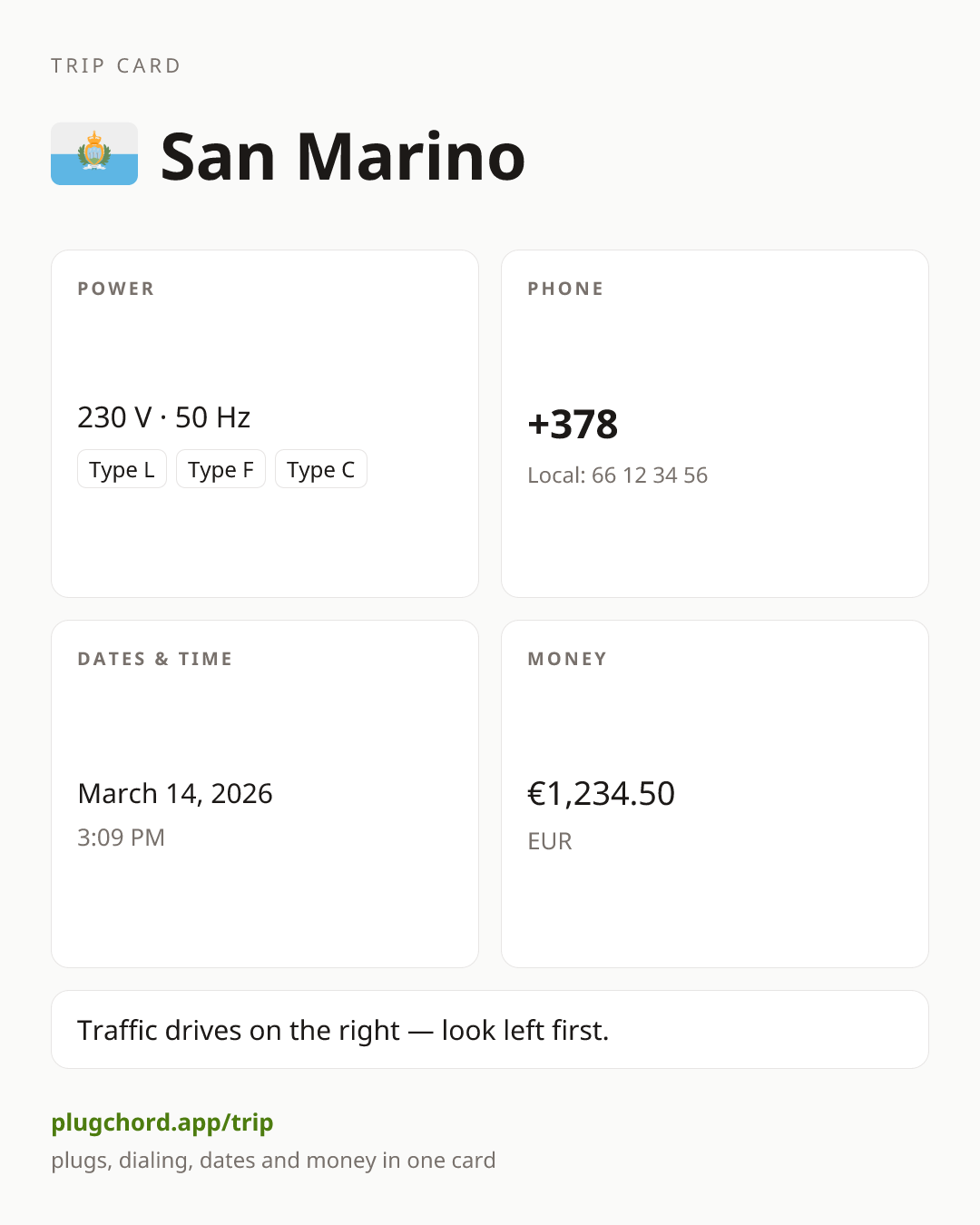Click the 3:09 PM time text

122,838
